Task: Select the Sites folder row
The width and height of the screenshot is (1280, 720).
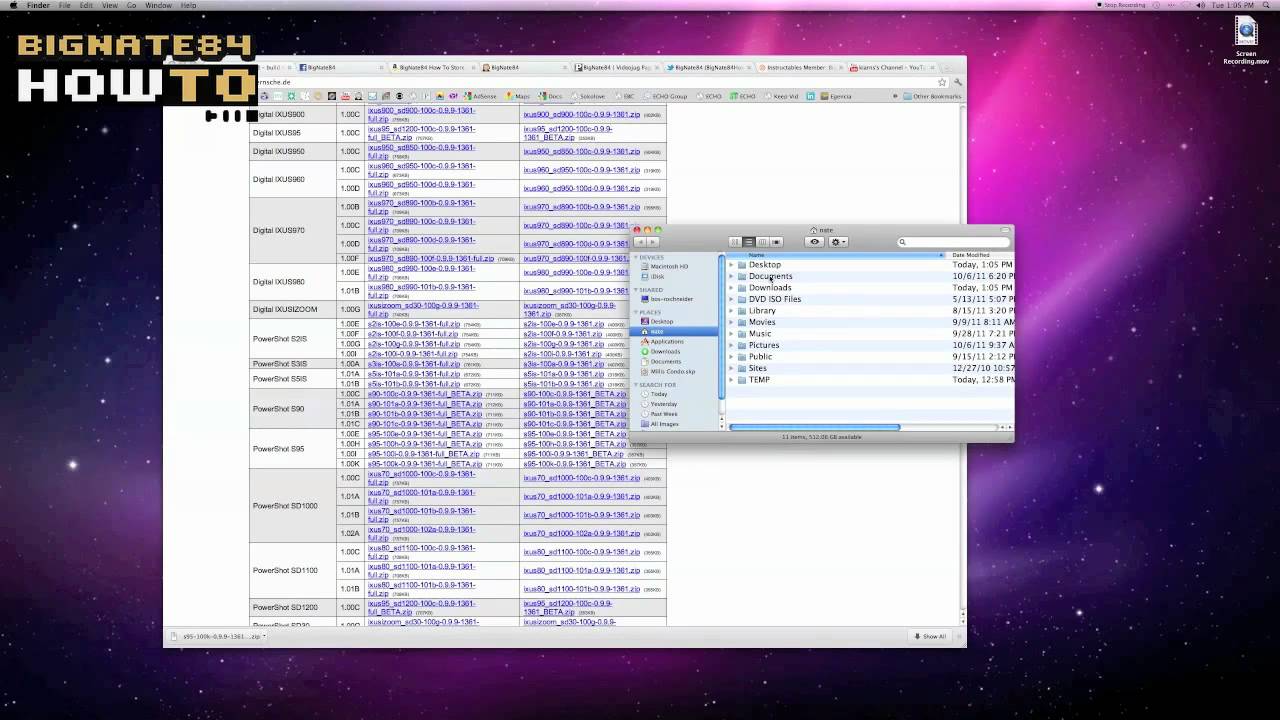Action: pos(870,368)
